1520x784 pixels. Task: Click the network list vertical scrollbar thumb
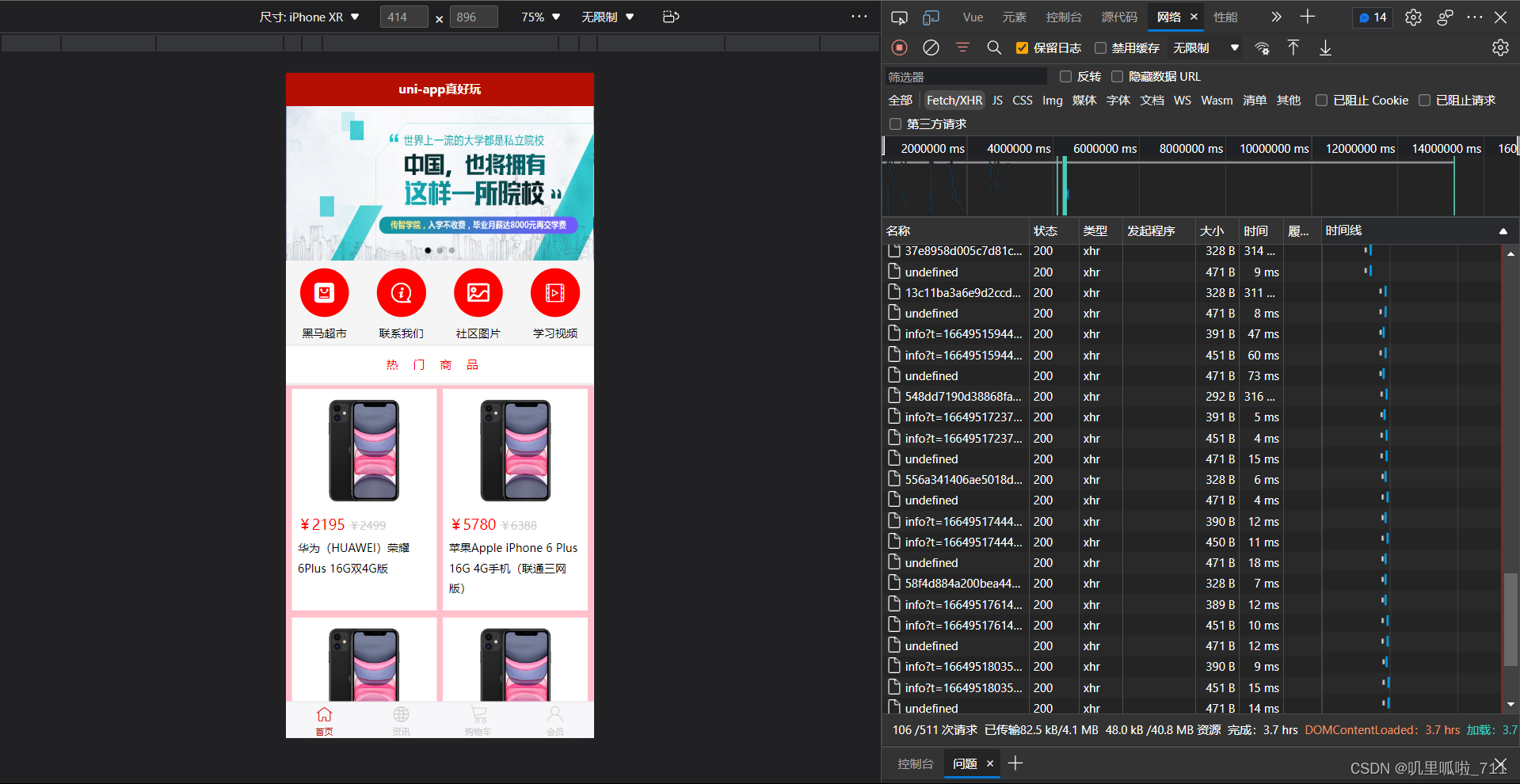1510,620
